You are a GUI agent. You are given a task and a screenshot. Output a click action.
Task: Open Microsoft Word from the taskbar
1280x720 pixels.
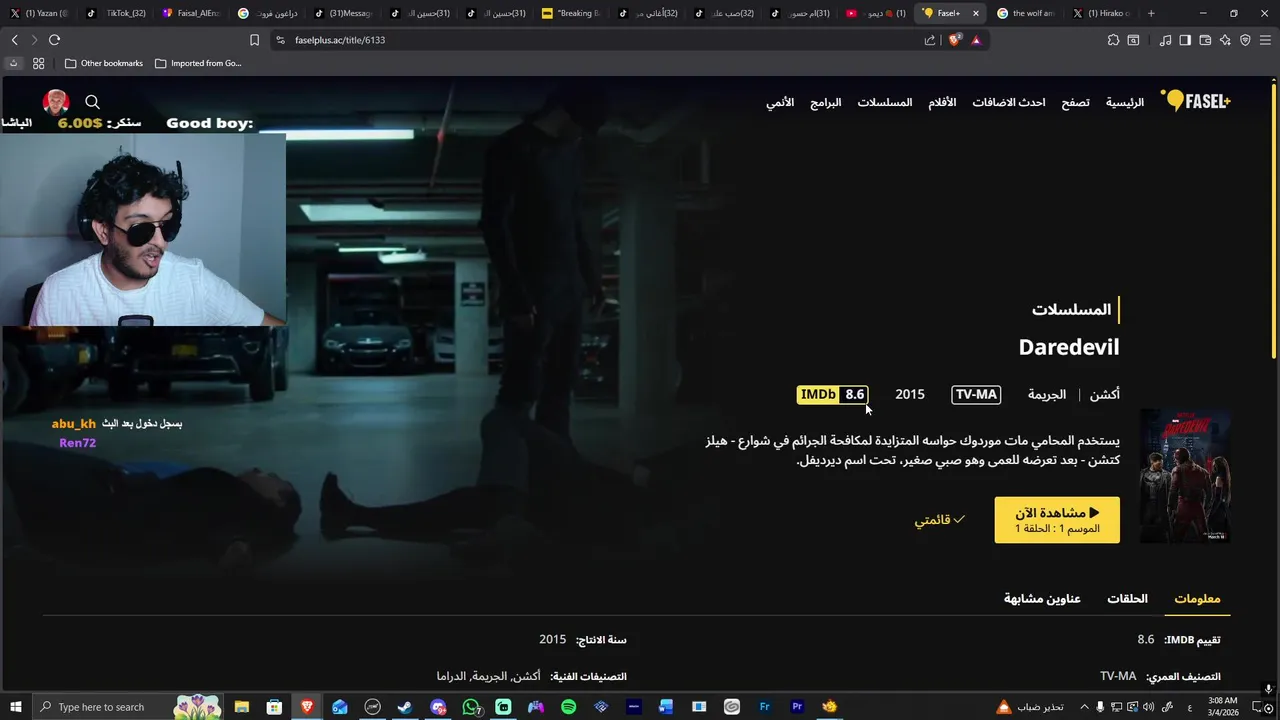(666, 707)
